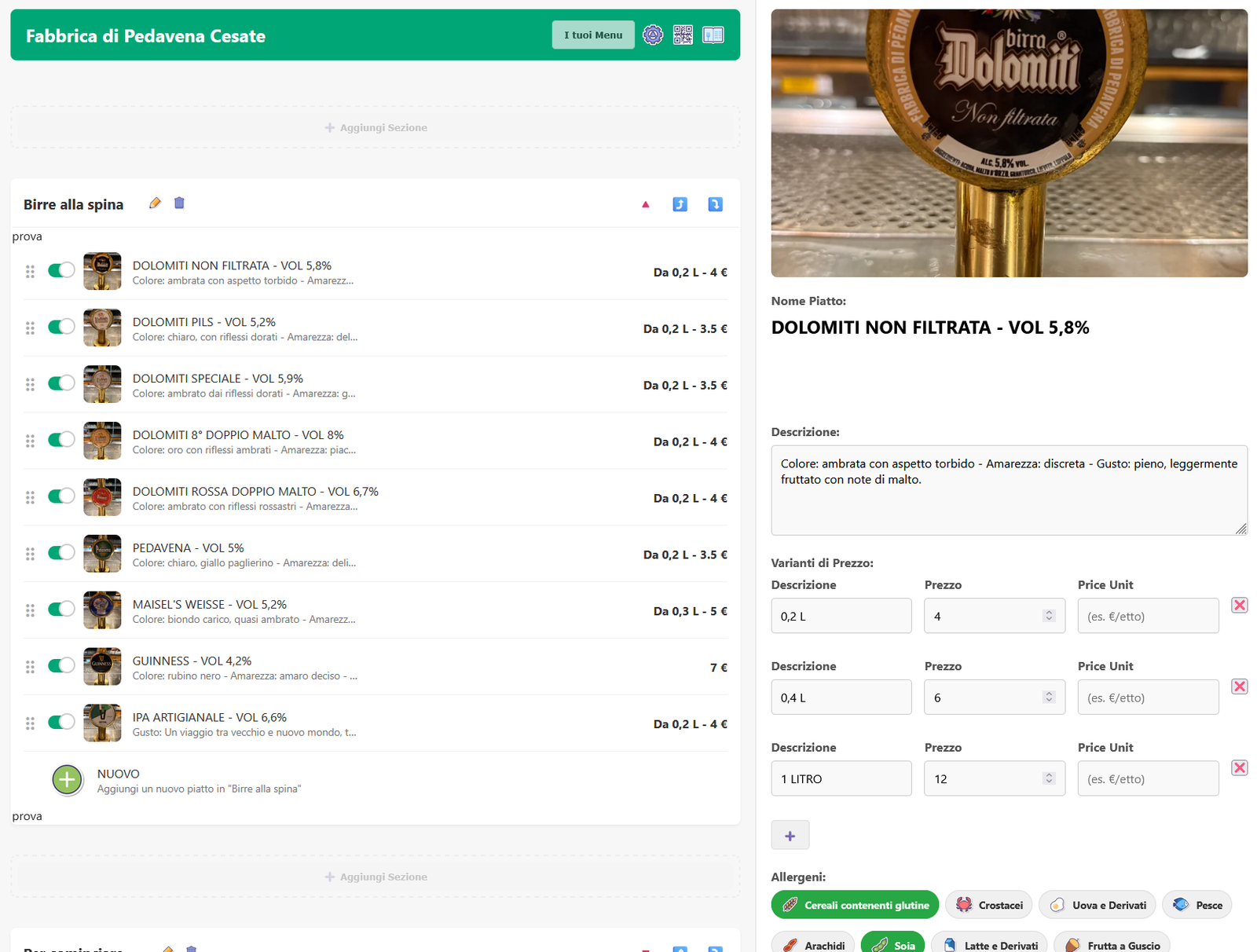Screen dimensions: 1257x952
Task: Delete 'Birre alla spina' section with trash icon
Action: click(x=179, y=203)
